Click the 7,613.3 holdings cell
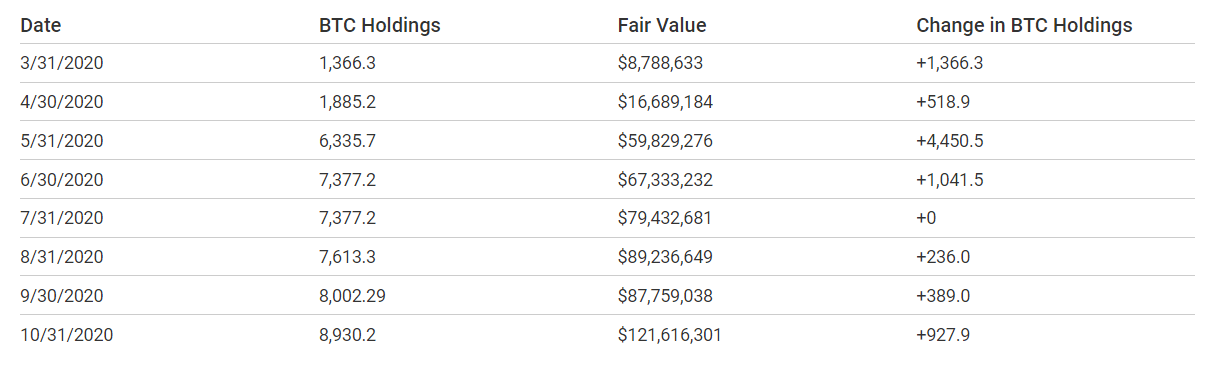 (347, 257)
